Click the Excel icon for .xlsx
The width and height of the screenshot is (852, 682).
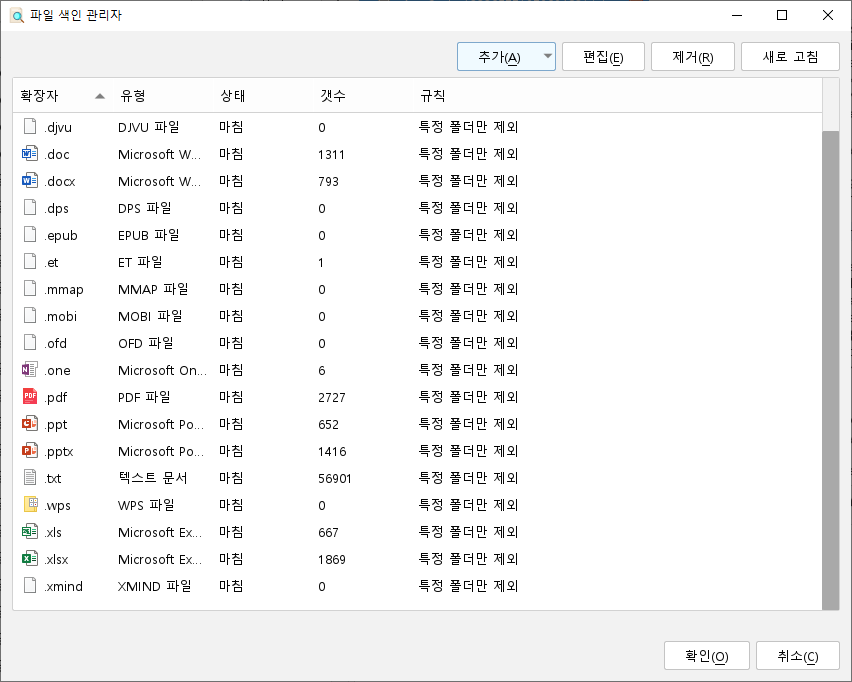(30, 559)
